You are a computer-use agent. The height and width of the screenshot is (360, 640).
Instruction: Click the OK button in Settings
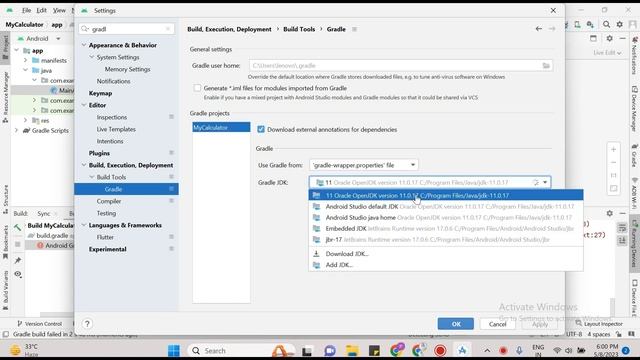pos(456,324)
